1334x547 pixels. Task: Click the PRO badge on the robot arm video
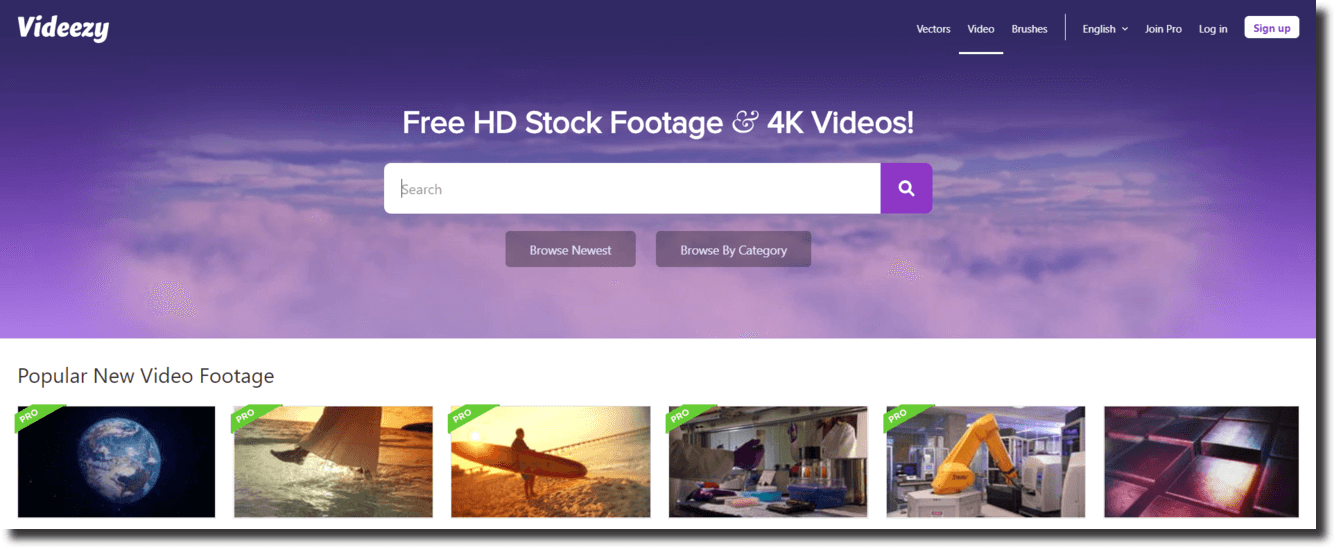tap(904, 416)
